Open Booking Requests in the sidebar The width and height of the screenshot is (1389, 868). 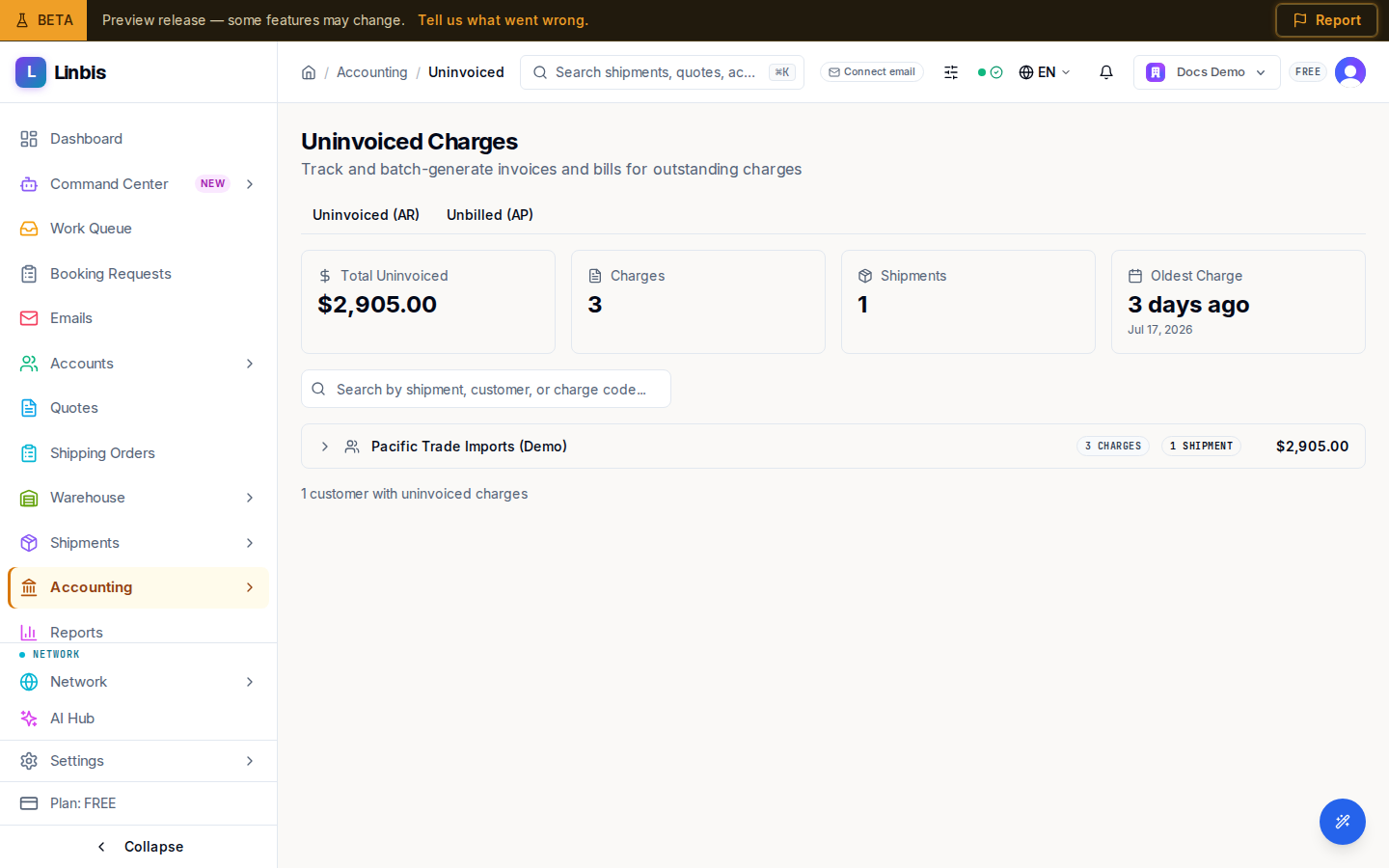pyautogui.click(x=138, y=274)
